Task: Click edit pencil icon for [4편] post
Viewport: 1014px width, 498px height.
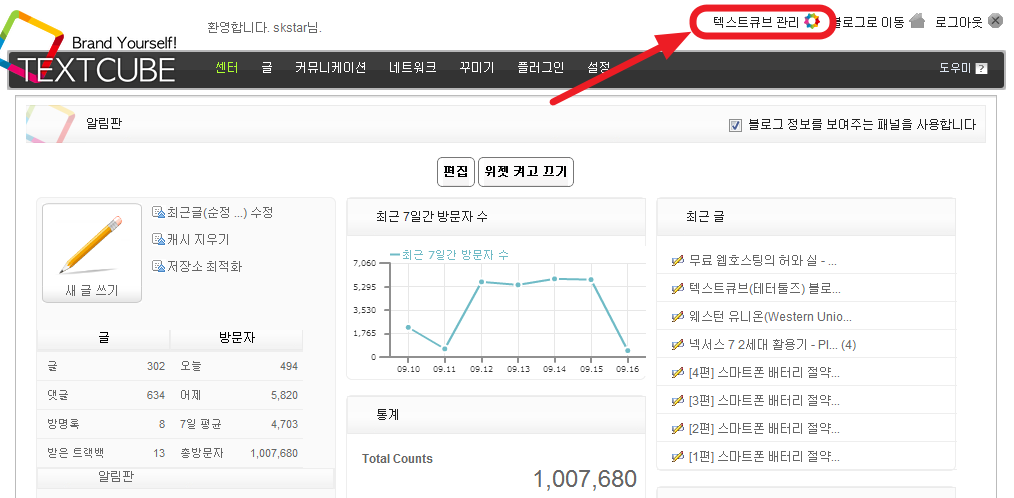Action: tap(678, 373)
